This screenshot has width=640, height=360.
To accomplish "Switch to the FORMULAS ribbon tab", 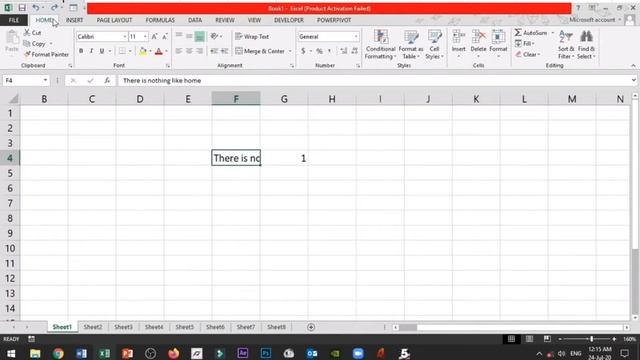I will (x=160, y=20).
